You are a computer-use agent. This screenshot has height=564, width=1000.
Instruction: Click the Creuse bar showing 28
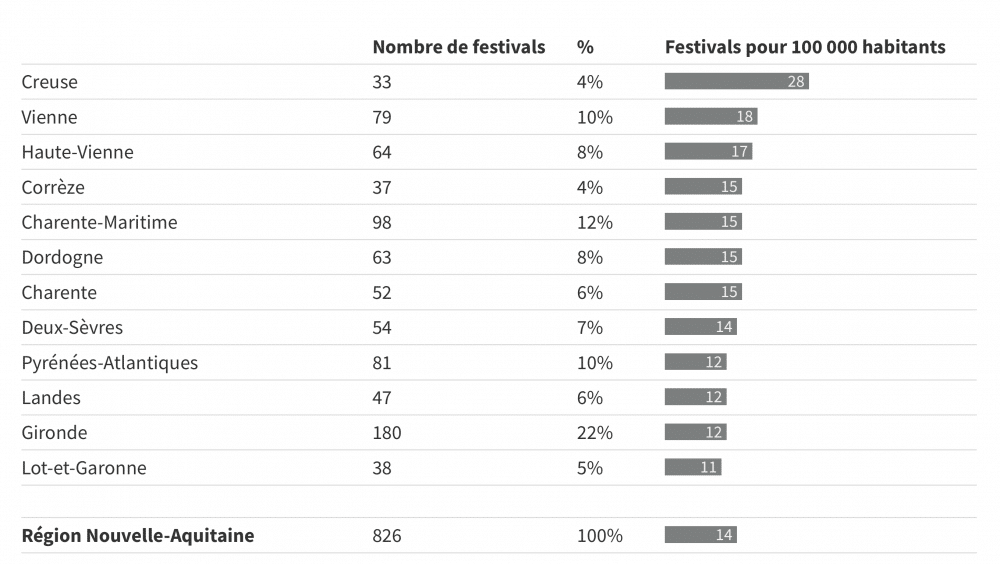coord(736,82)
